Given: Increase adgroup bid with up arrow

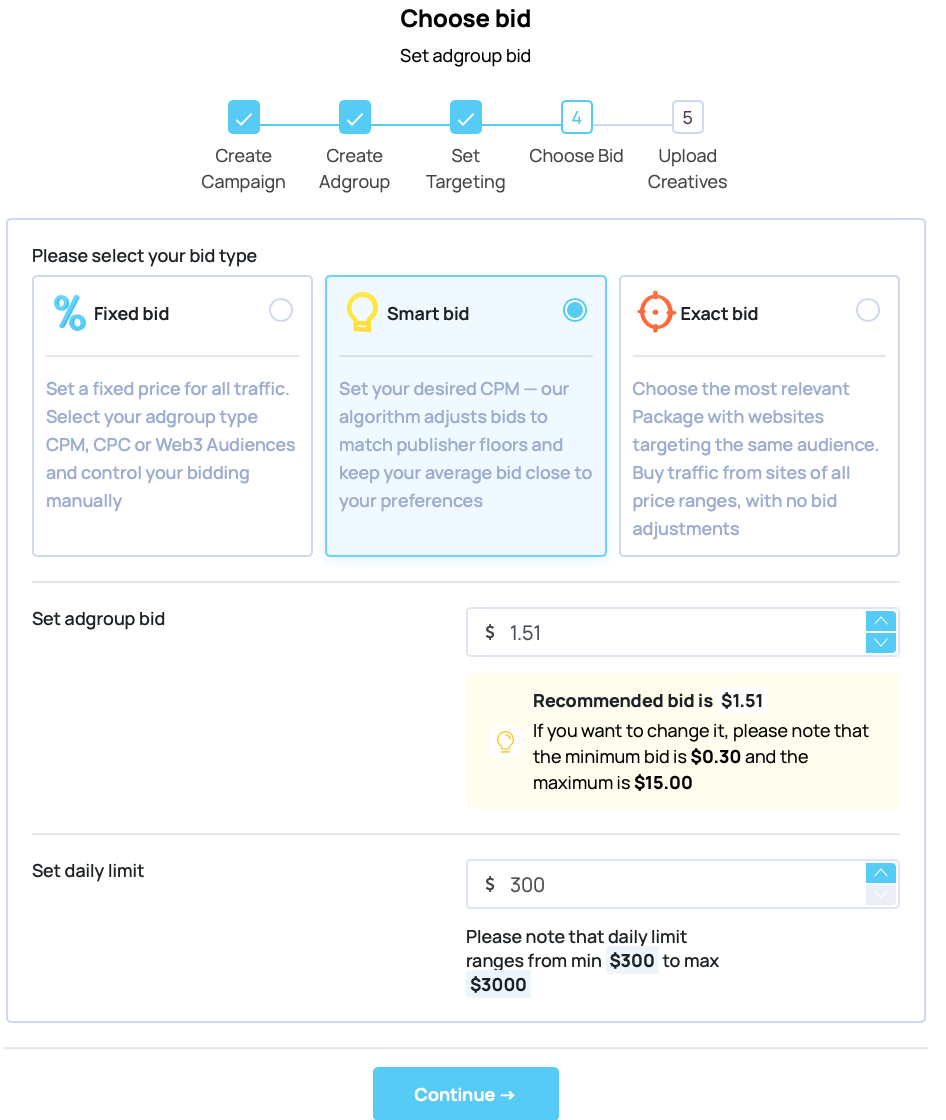Looking at the screenshot, I should [x=881, y=621].
